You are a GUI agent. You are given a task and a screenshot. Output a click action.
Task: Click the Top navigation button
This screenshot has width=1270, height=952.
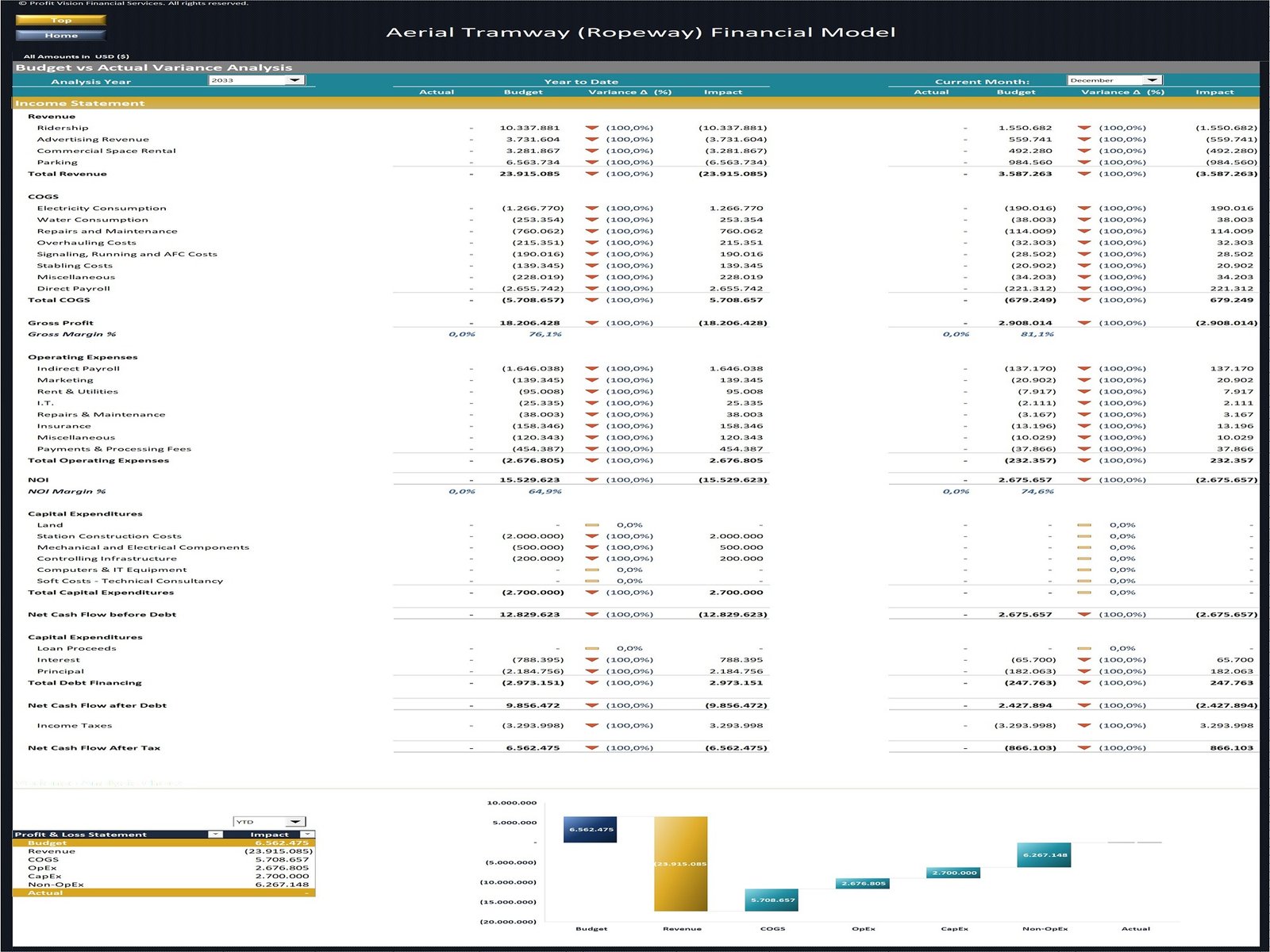[x=61, y=21]
